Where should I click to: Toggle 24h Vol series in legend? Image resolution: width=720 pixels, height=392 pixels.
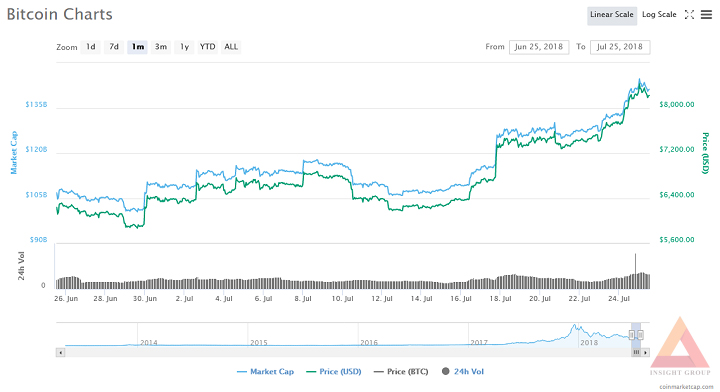point(463,372)
